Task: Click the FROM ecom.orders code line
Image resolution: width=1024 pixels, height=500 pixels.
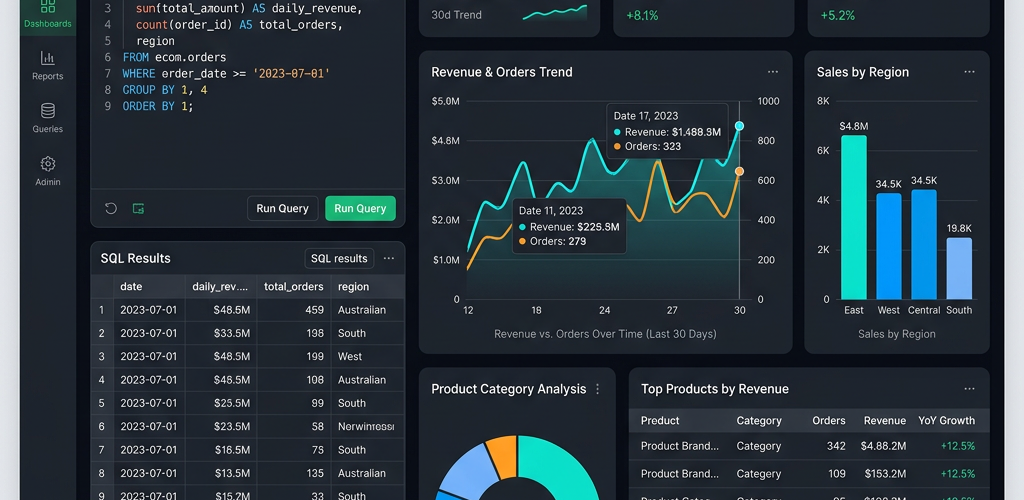Action: [x=174, y=57]
